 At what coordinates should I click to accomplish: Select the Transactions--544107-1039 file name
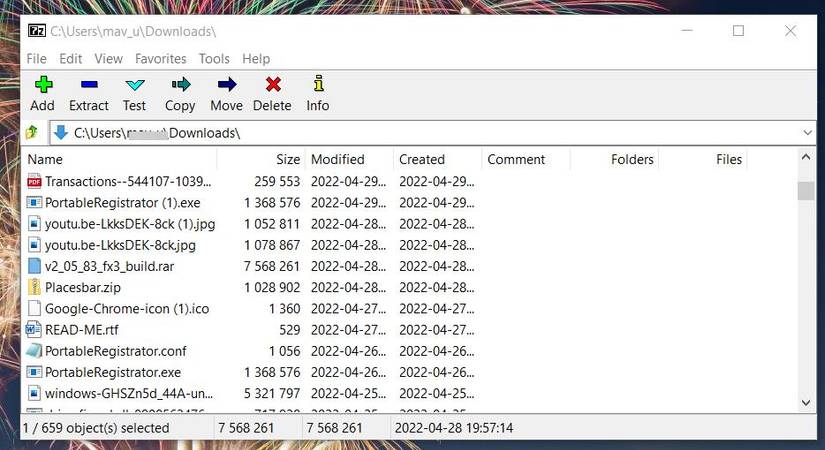128,182
